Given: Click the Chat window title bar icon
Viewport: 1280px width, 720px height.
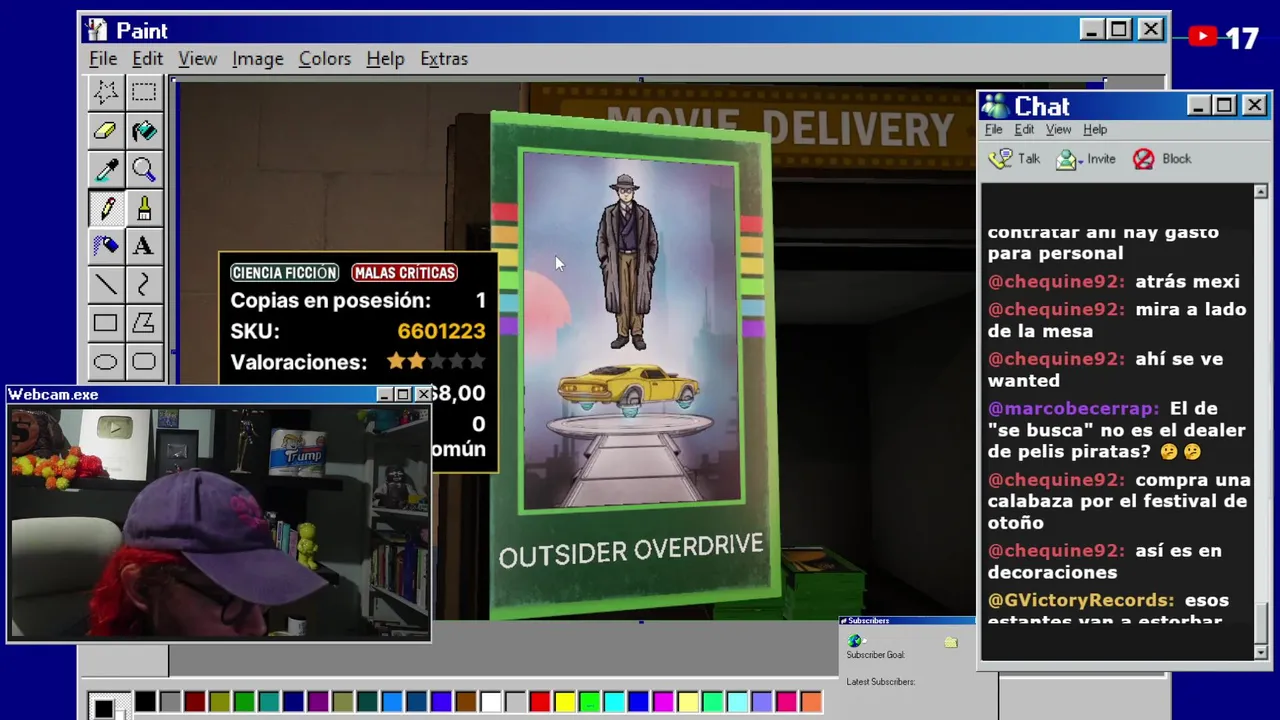Looking at the screenshot, I should point(994,106).
